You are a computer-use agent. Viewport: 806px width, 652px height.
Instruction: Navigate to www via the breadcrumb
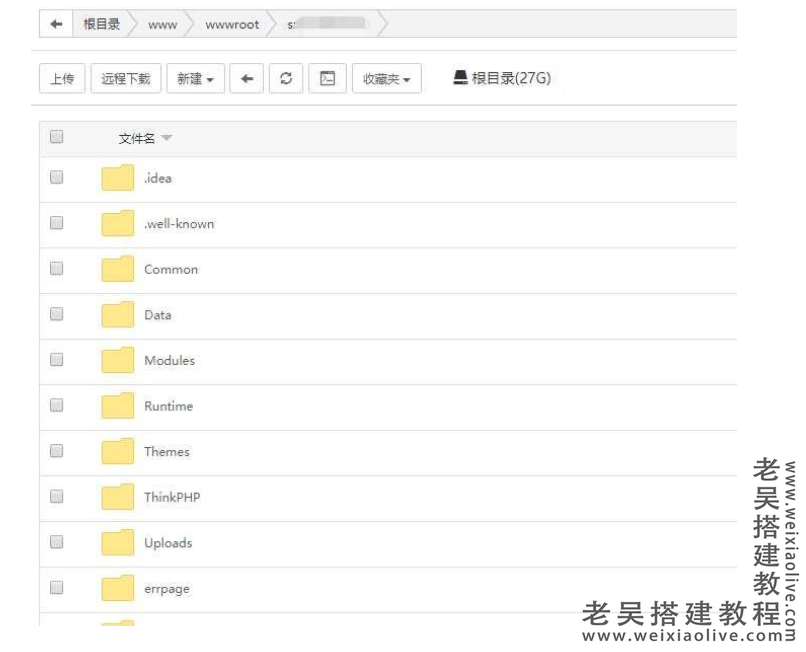[162, 24]
